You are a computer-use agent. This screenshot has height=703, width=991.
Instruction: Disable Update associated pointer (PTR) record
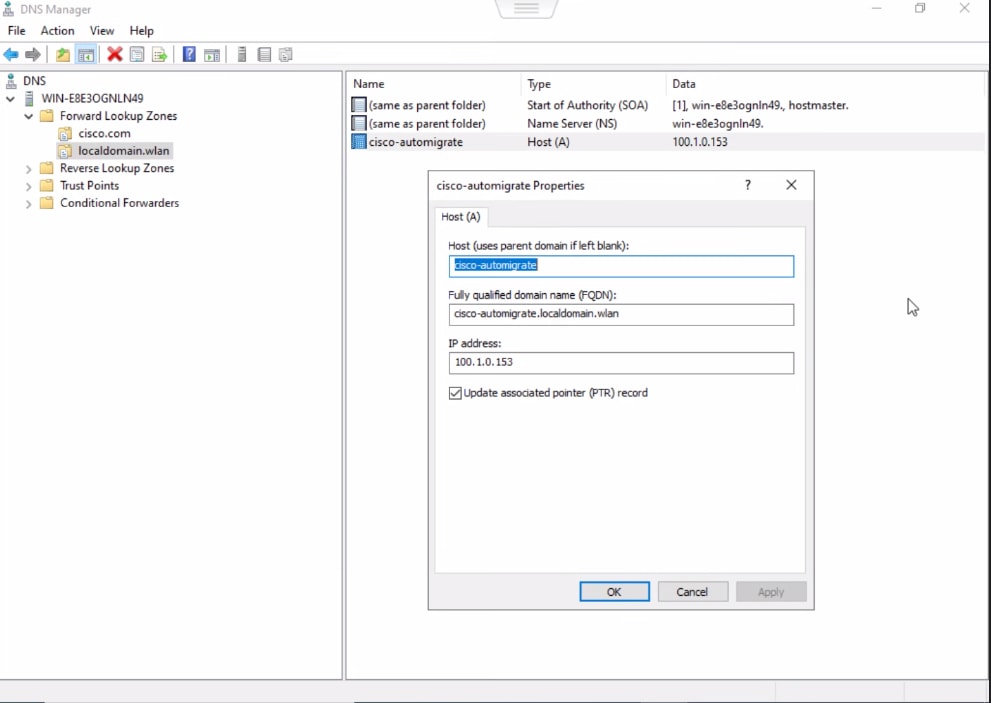[456, 392]
